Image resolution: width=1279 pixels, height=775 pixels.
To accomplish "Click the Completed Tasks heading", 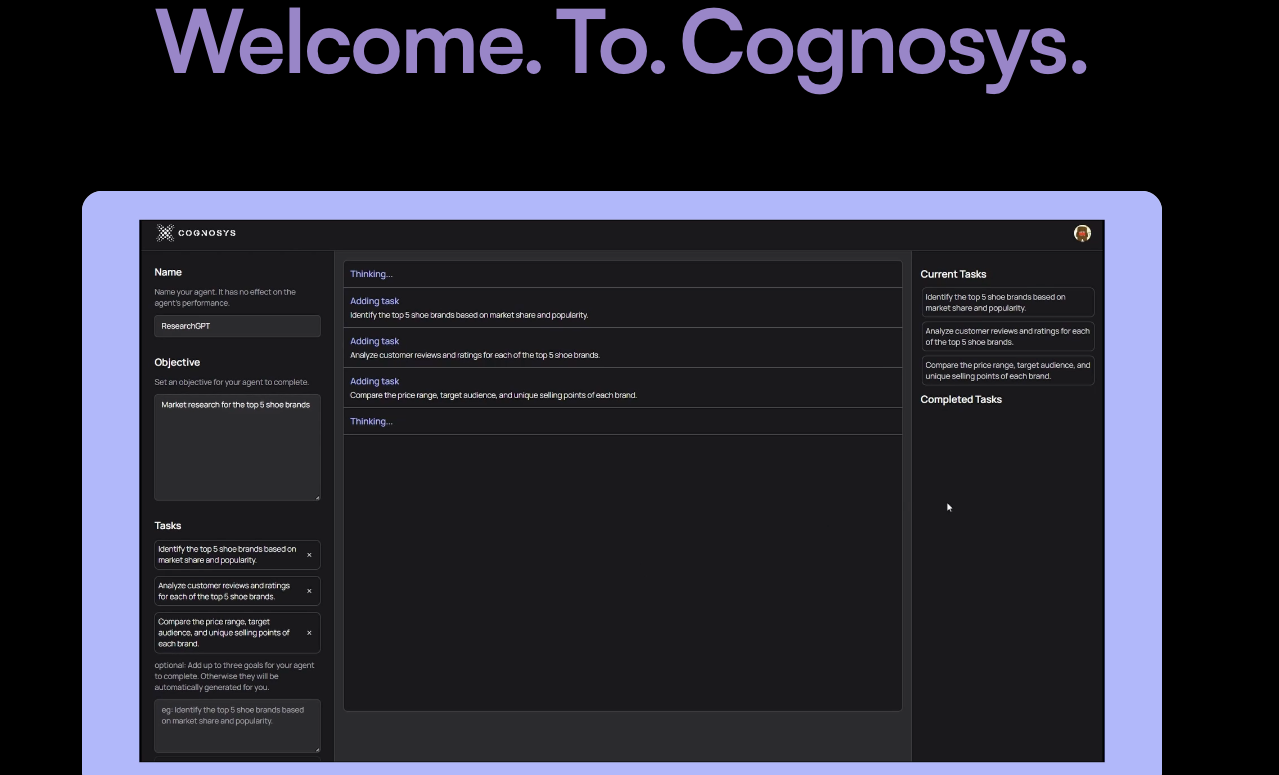I will [961, 399].
